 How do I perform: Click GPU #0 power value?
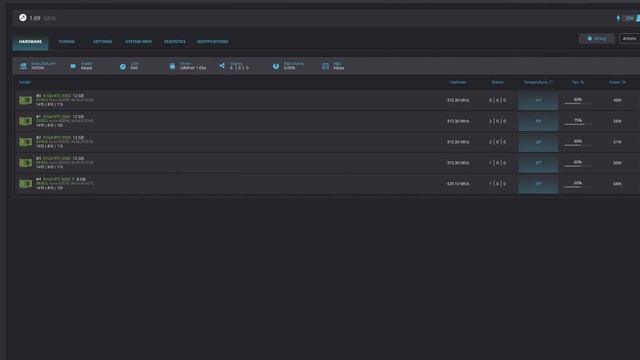pyautogui.click(x=617, y=100)
